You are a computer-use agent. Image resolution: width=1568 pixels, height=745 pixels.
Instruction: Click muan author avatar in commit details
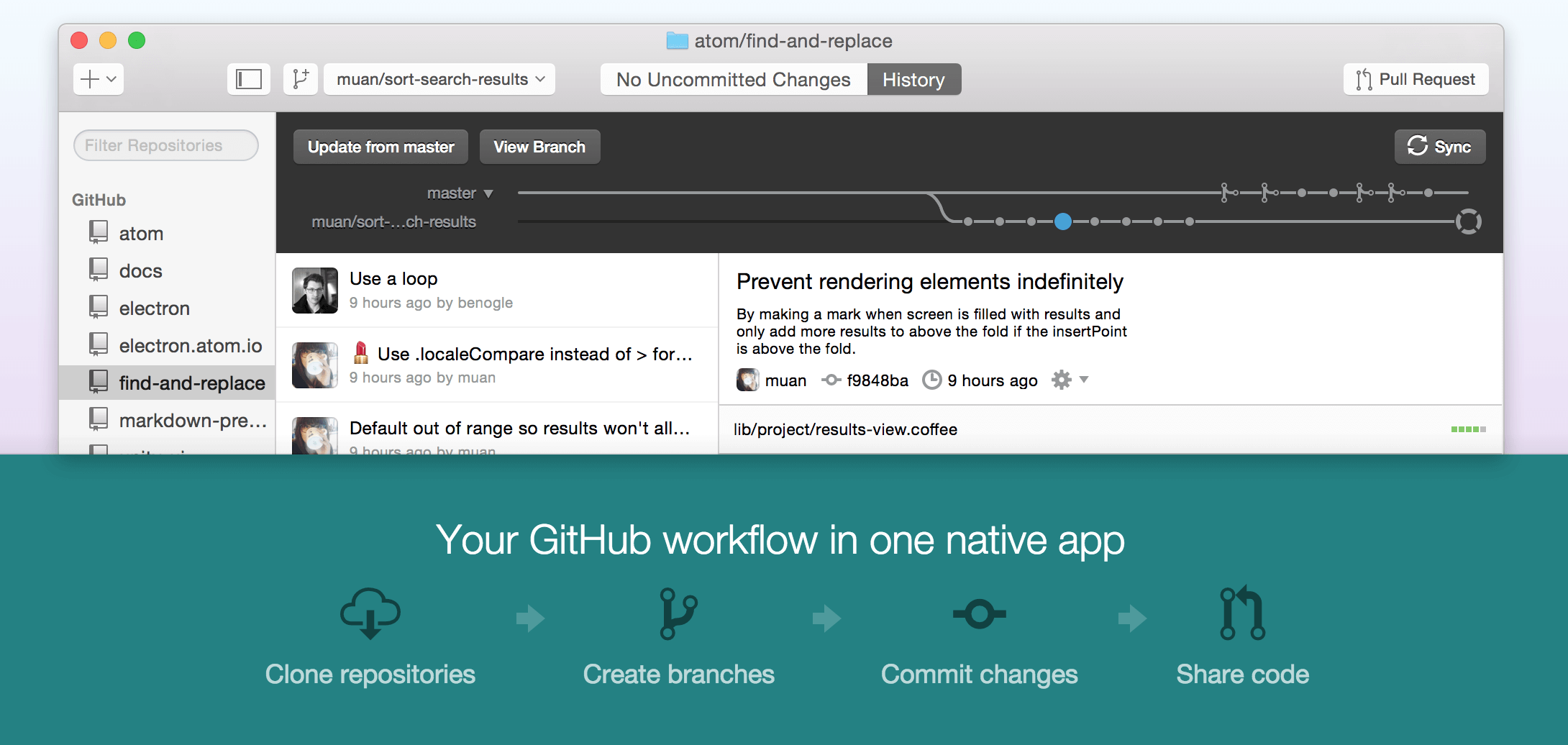point(748,380)
